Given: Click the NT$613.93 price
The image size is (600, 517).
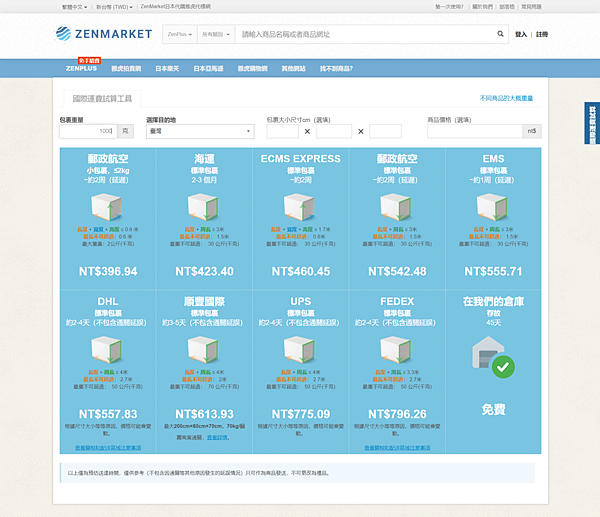Looking at the screenshot, I should pyautogui.click(x=204, y=414).
